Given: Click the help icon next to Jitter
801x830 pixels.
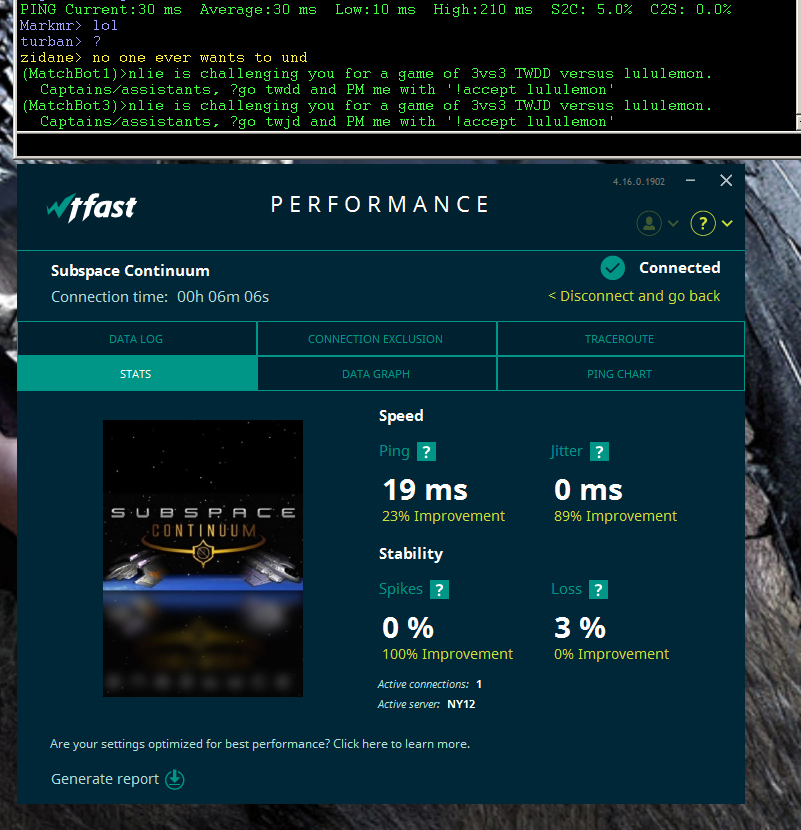Looking at the screenshot, I should pos(599,452).
